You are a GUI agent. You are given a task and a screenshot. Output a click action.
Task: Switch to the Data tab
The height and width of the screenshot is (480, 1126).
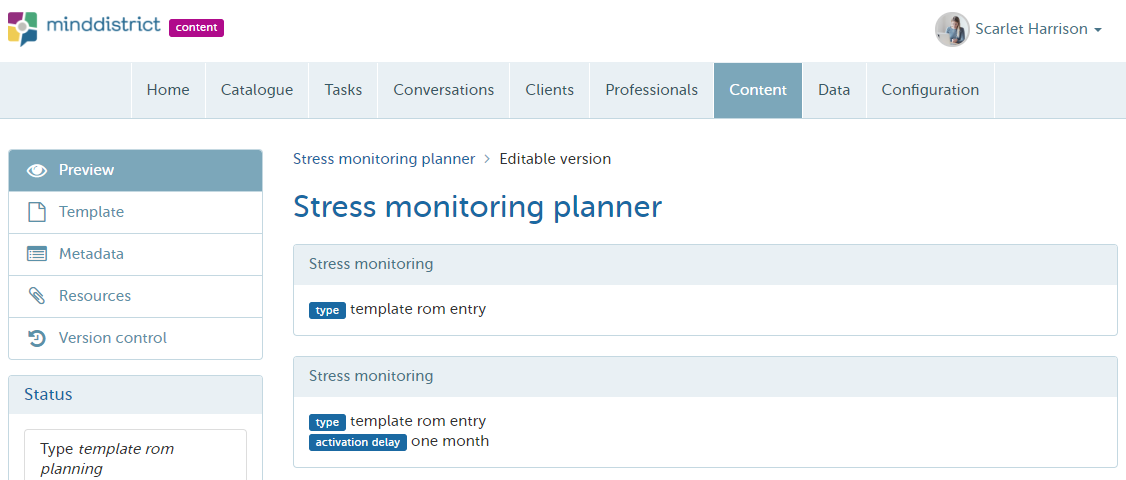(834, 90)
